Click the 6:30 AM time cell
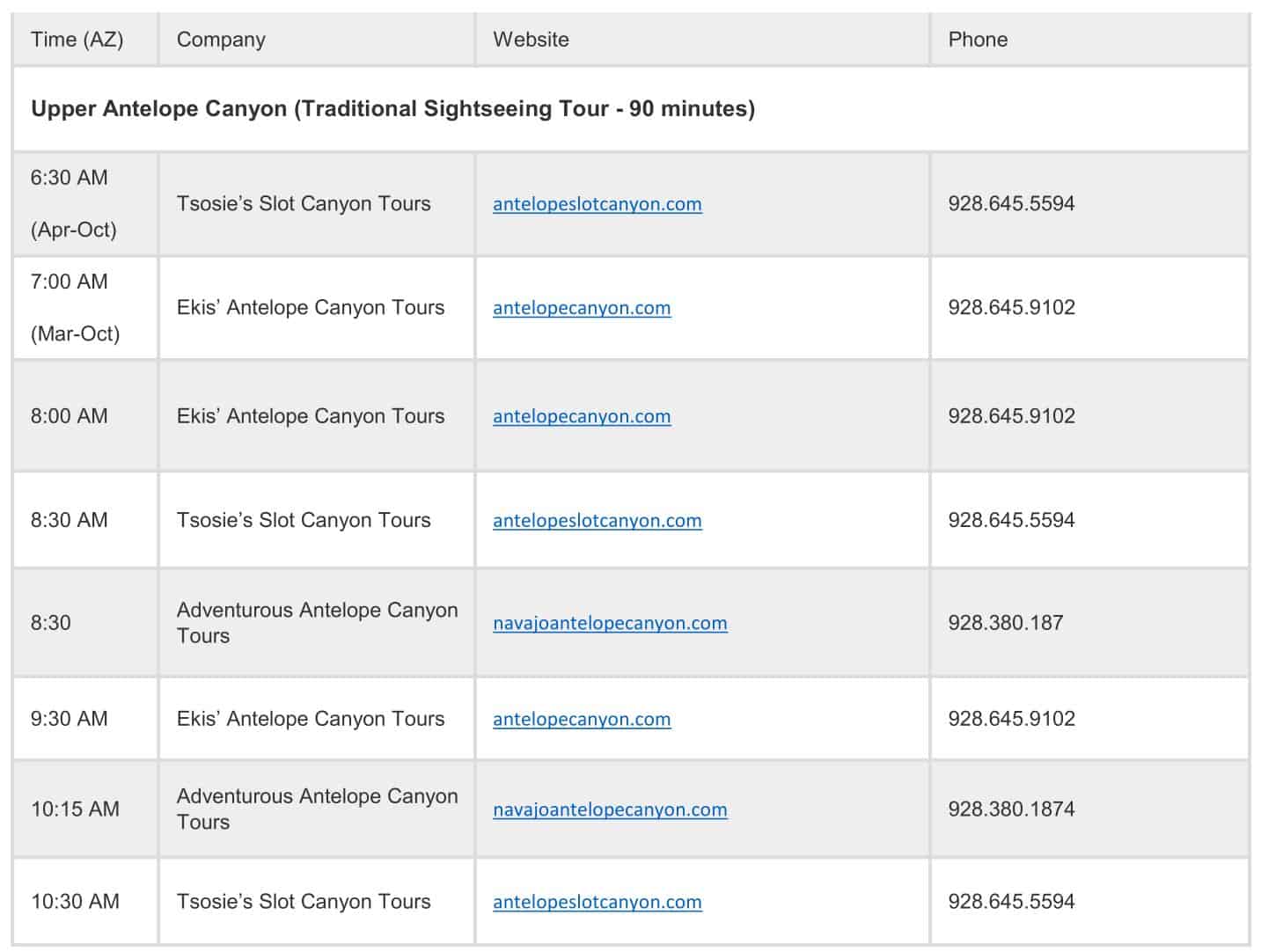1261x952 pixels. tap(70, 178)
